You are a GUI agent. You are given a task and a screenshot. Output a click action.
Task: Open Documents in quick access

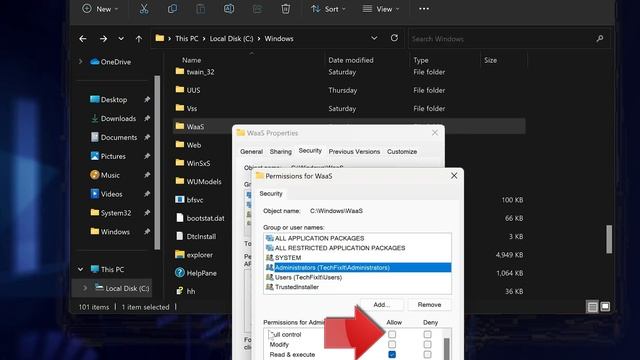tap(113, 137)
